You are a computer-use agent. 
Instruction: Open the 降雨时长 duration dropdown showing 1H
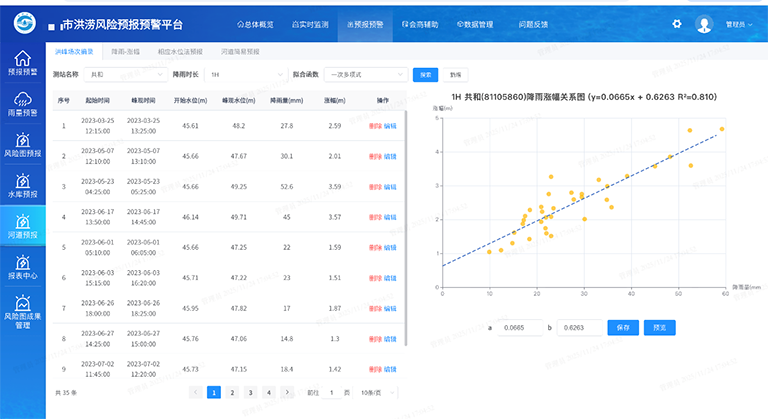coord(245,74)
